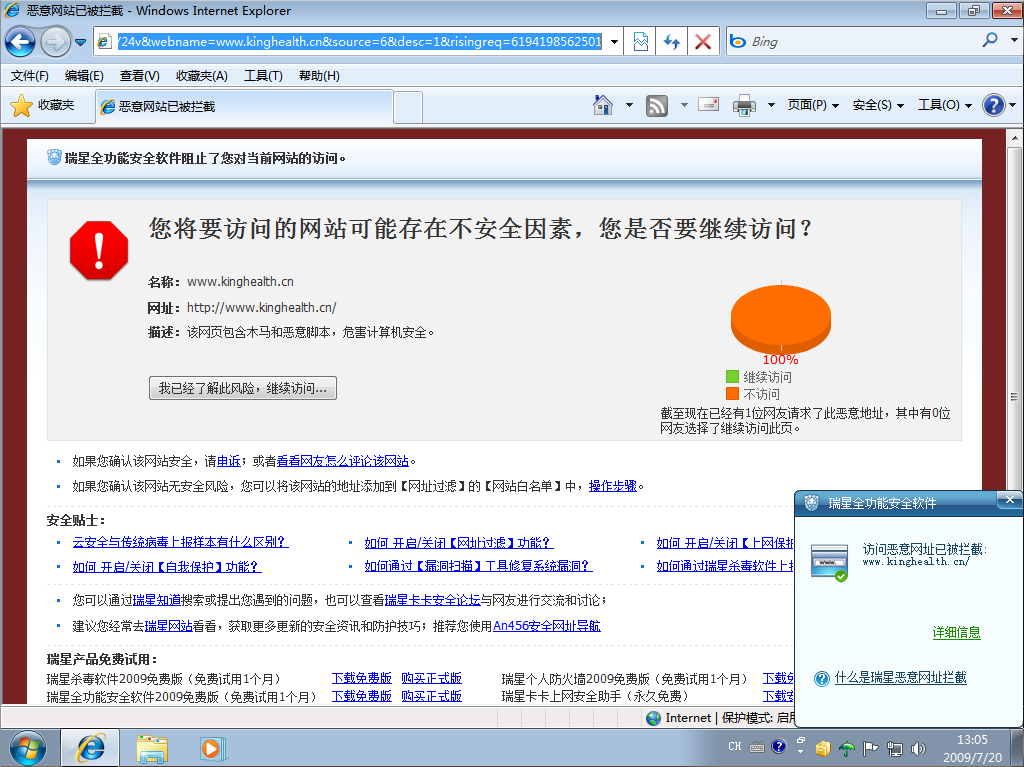This screenshot has width=1024, height=767.
Task: Click the search magnifier icon
Action: tap(990, 41)
